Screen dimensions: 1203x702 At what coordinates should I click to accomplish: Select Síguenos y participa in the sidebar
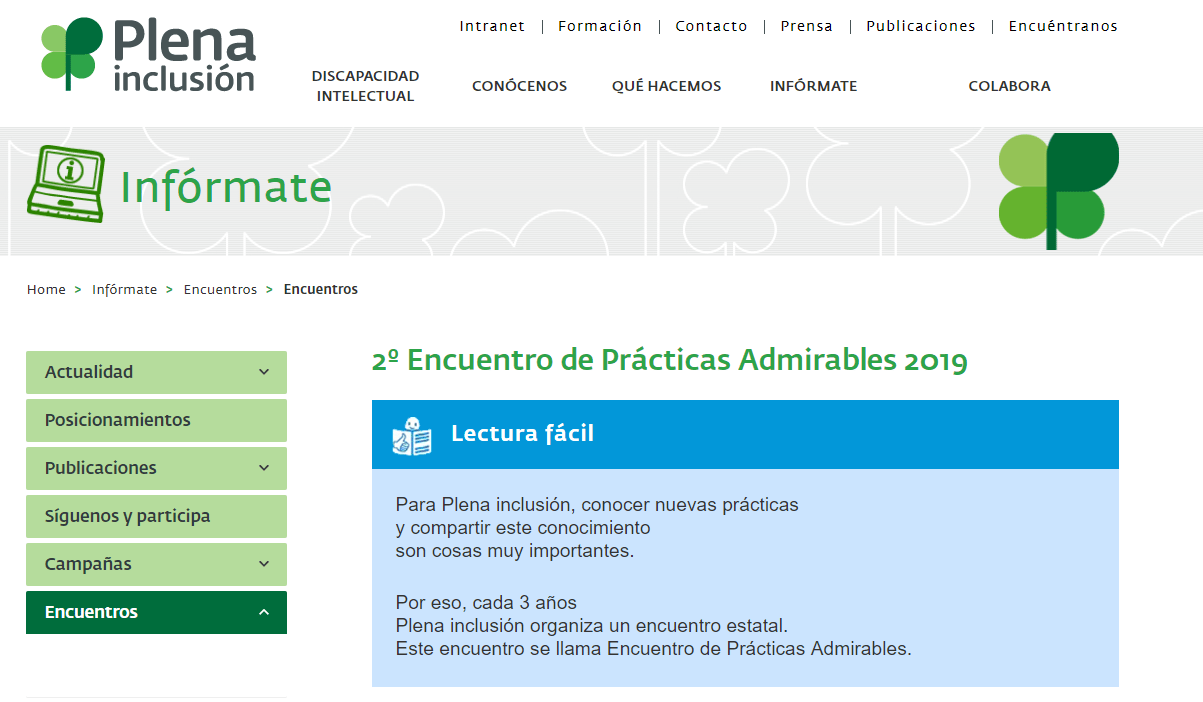coord(156,516)
